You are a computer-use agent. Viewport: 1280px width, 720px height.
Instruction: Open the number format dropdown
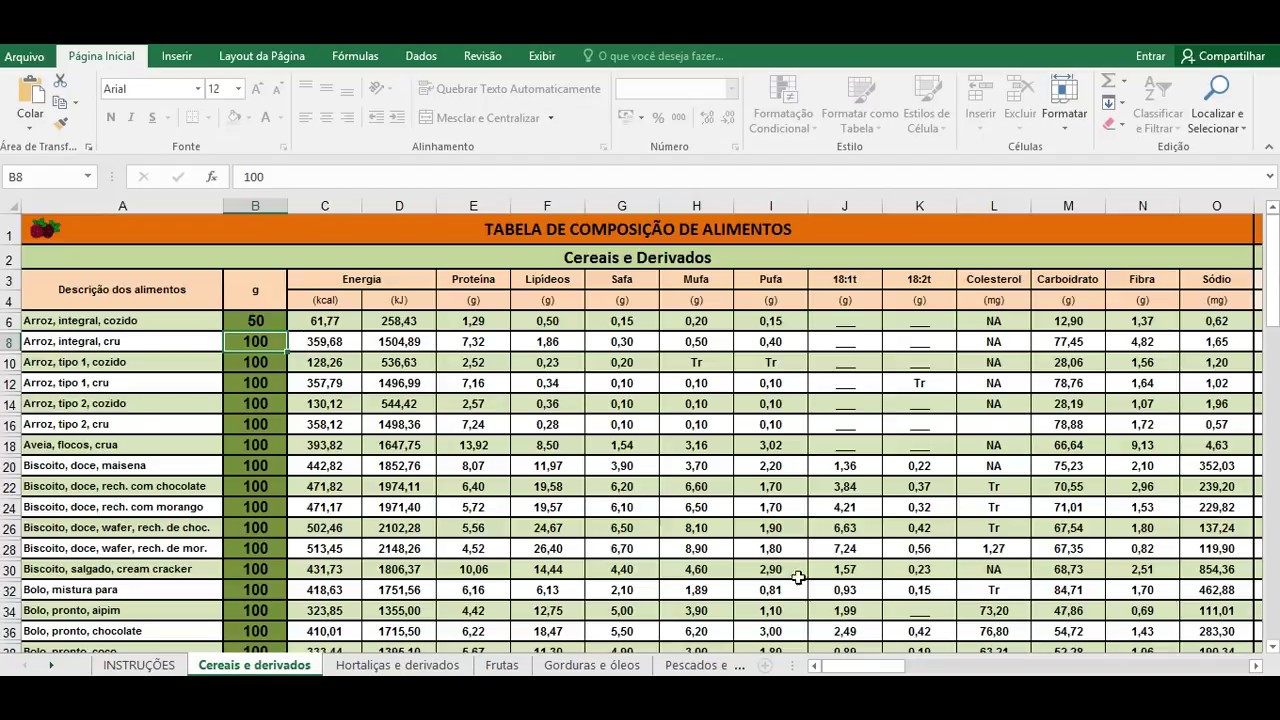(731, 89)
